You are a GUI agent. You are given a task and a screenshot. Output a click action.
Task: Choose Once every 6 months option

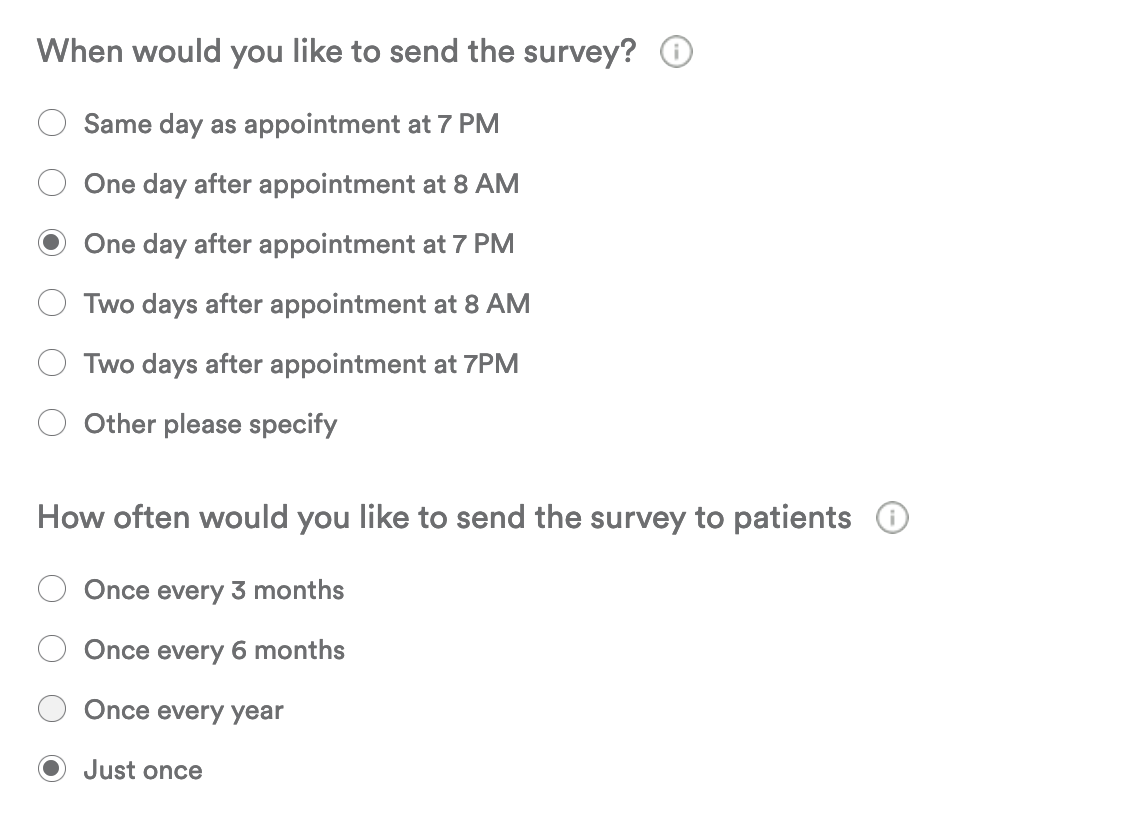pos(52,650)
